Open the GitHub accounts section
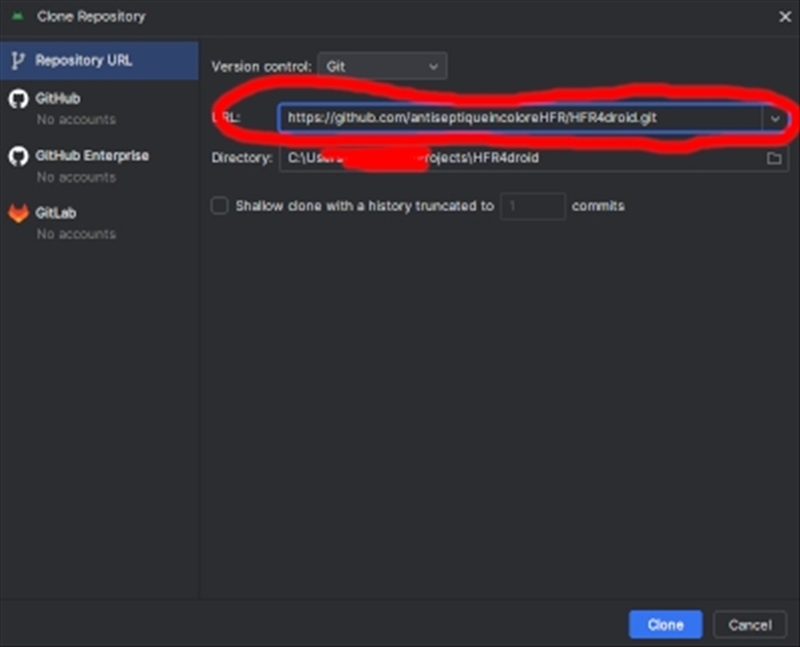 pyautogui.click(x=99, y=108)
